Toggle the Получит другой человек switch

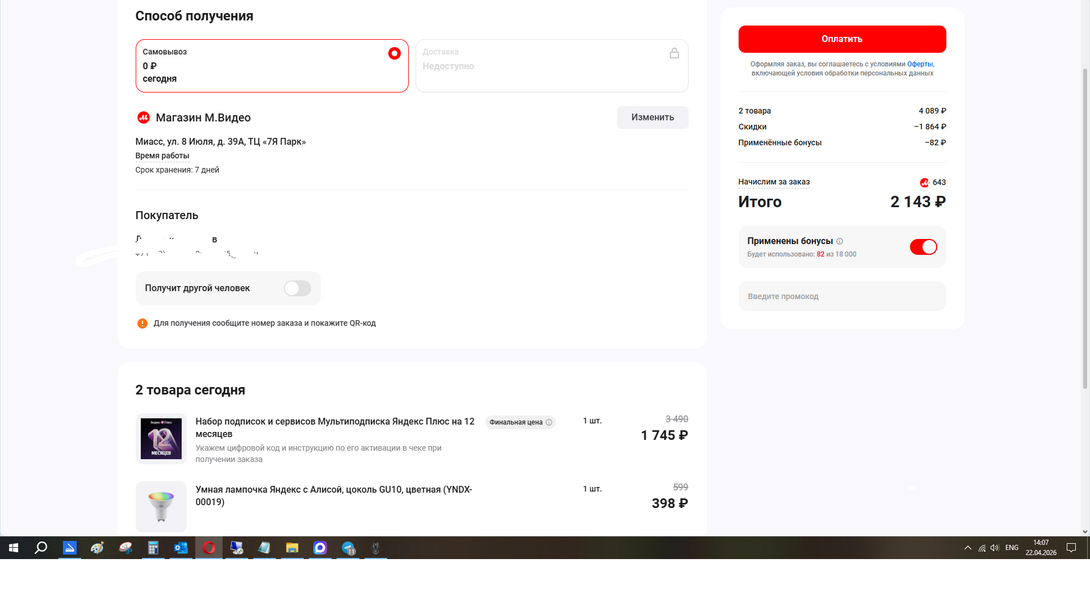click(x=297, y=288)
